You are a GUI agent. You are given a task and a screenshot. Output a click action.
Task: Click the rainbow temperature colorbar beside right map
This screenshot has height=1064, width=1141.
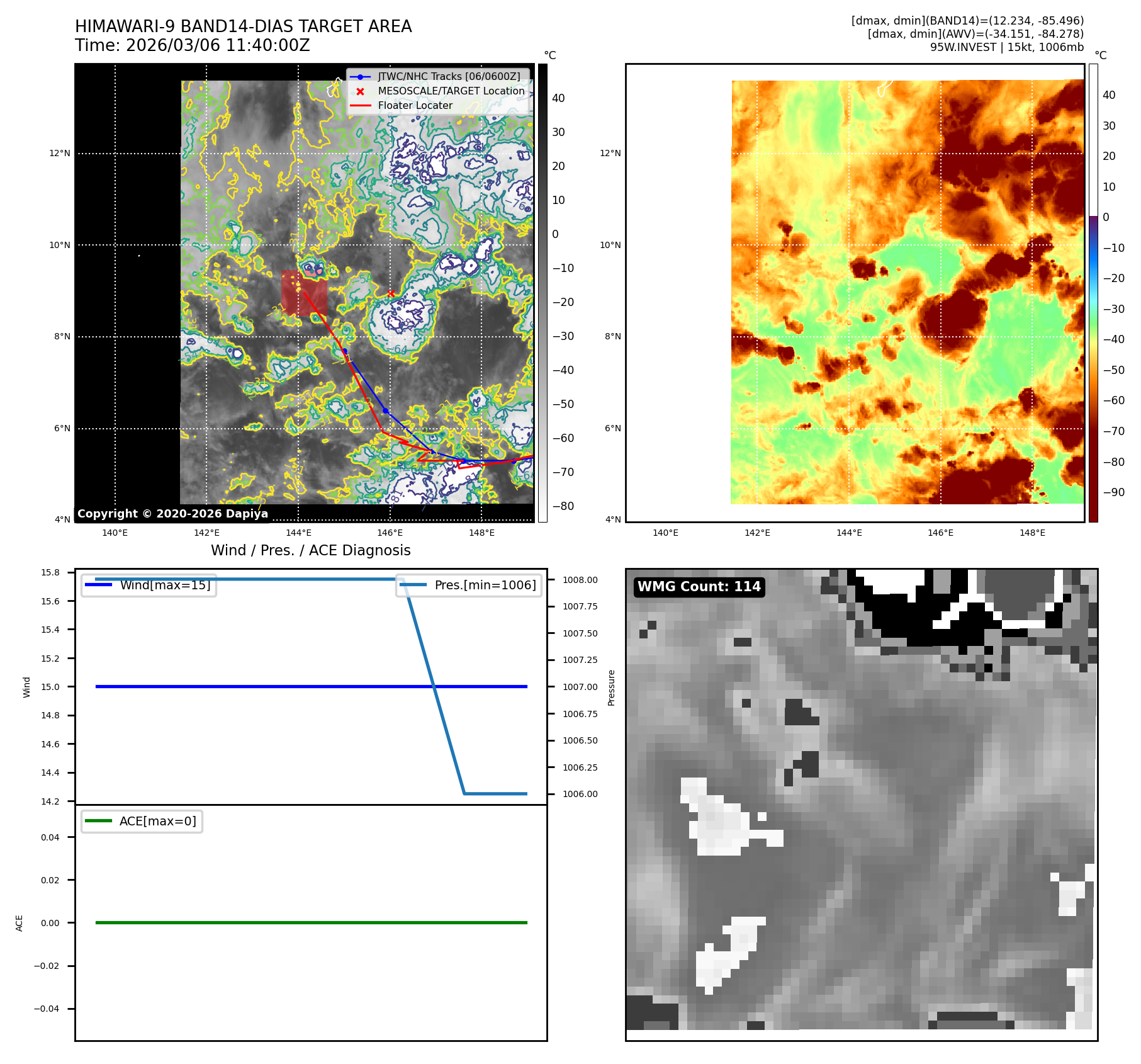click(x=1093, y=293)
